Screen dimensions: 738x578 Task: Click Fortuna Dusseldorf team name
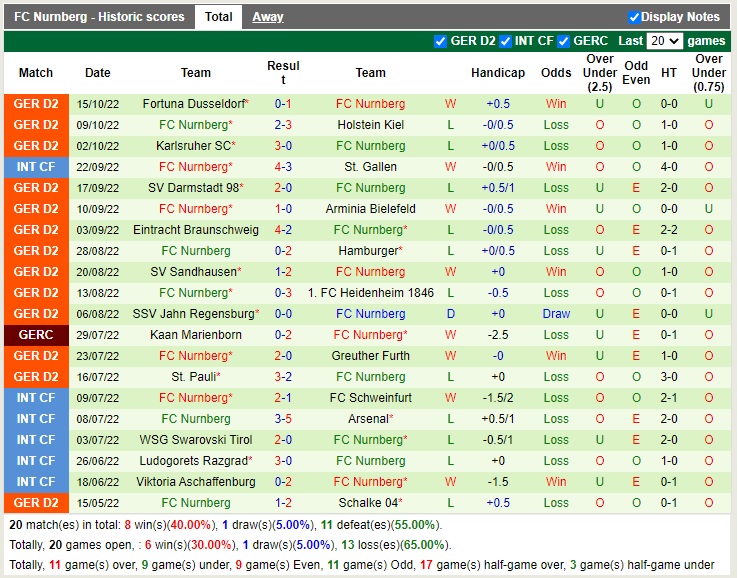click(x=194, y=104)
